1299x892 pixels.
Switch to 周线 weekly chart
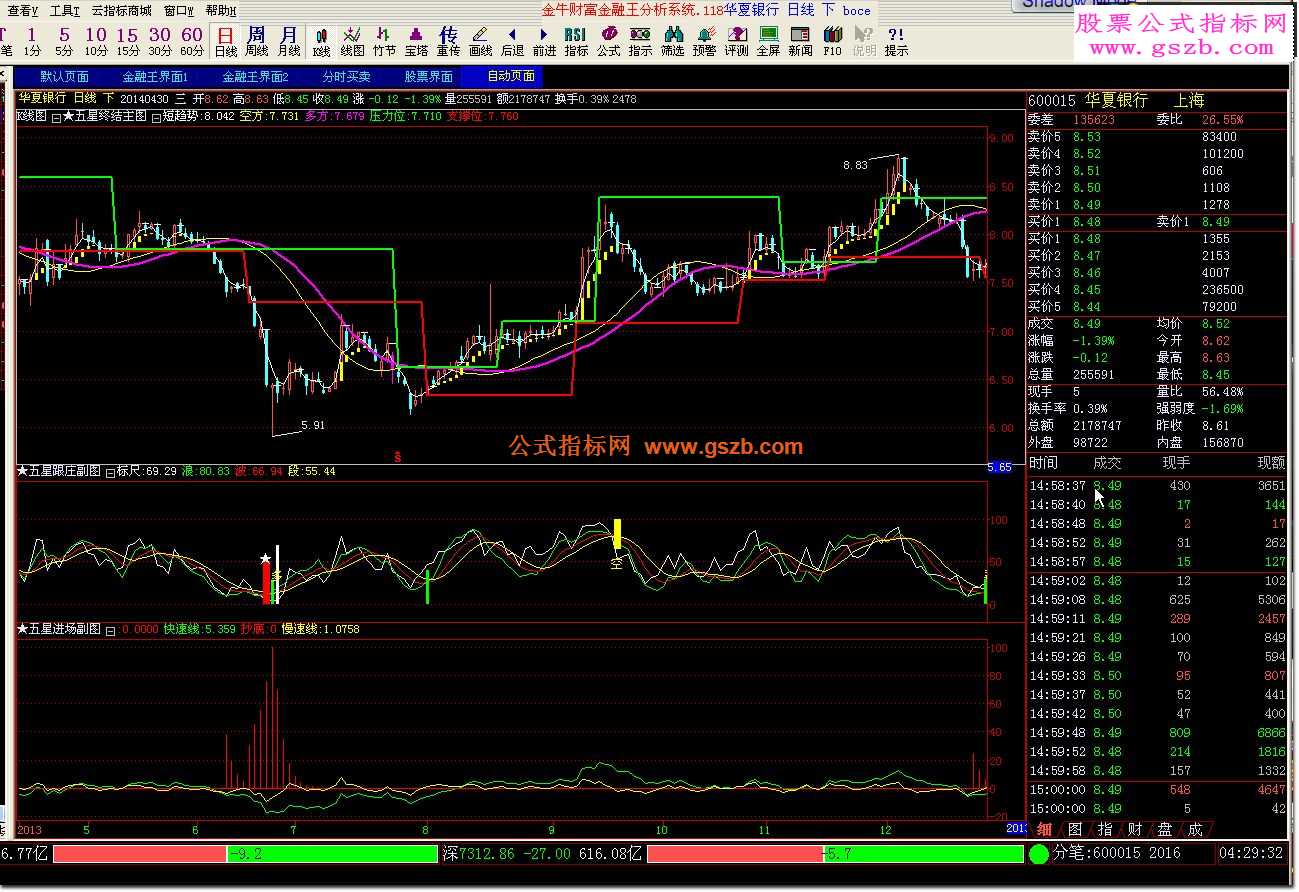click(x=257, y=41)
